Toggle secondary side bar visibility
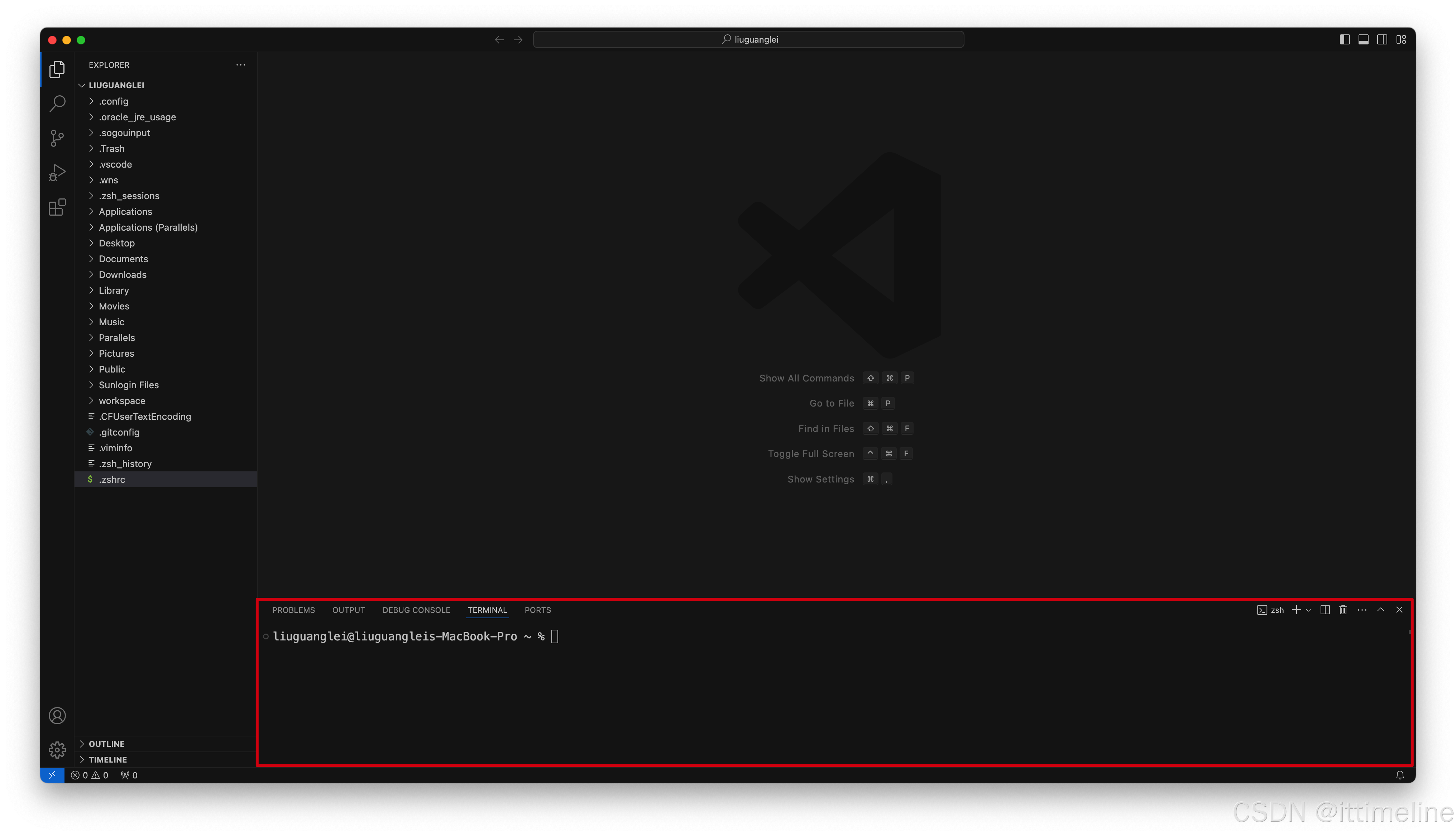 (1382, 40)
